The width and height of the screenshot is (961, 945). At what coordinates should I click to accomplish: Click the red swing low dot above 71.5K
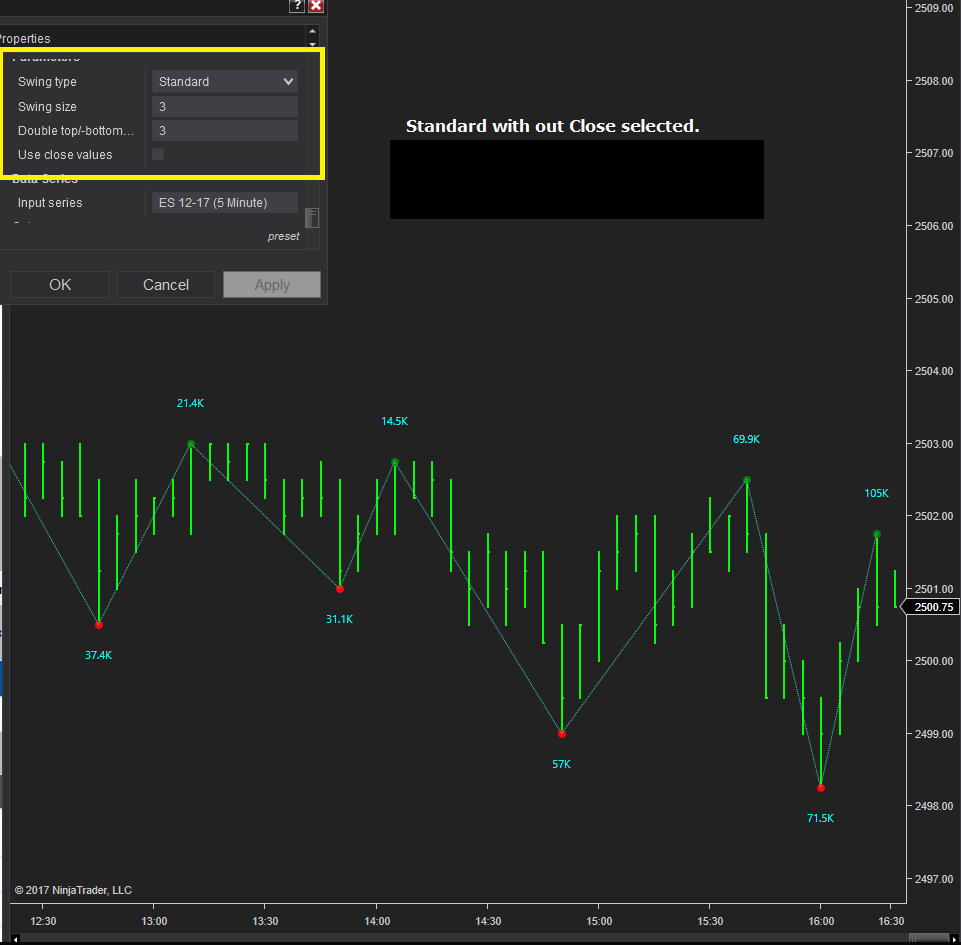tap(821, 788)
